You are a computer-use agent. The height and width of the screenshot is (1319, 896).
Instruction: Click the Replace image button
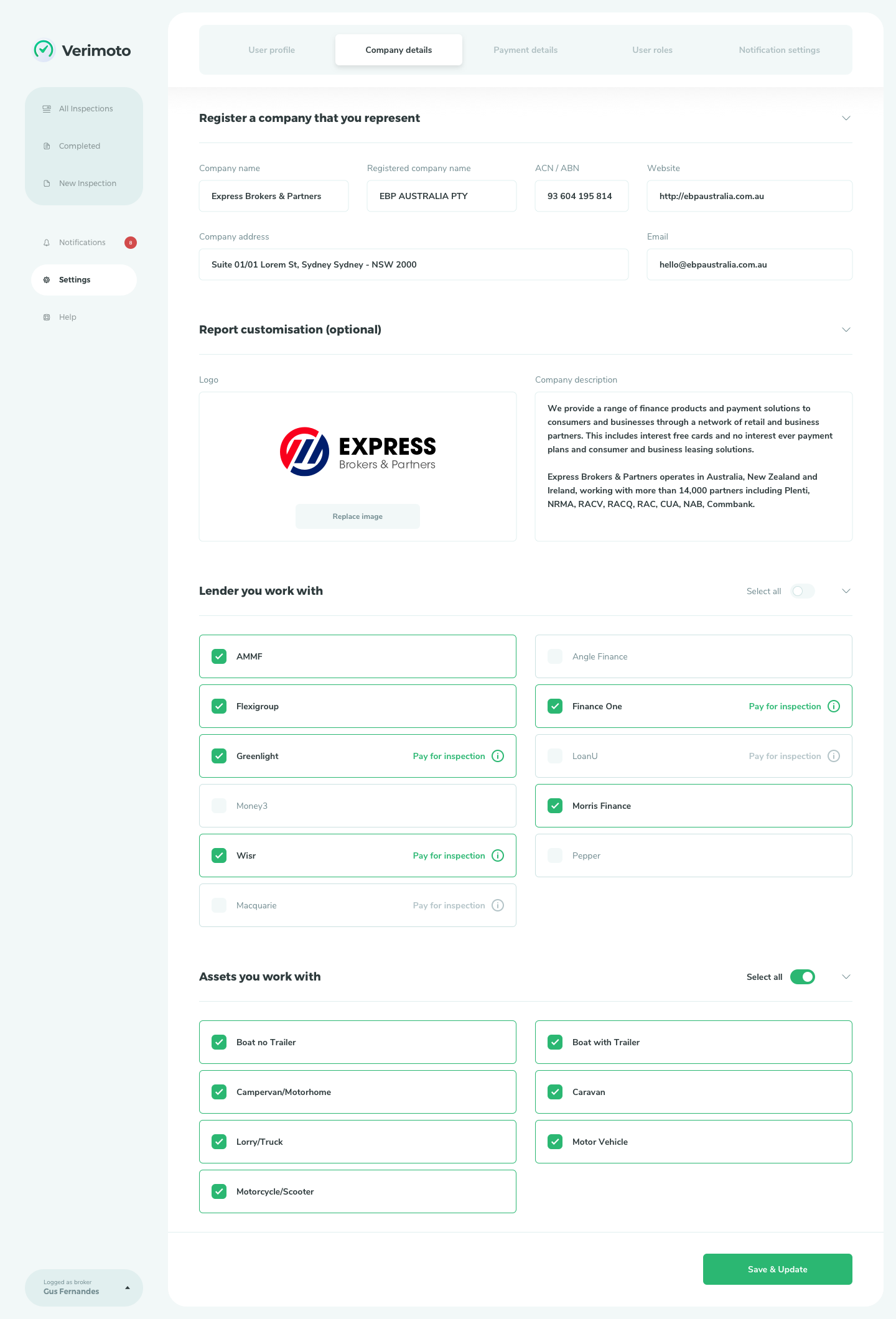click(x=358, y=516)
